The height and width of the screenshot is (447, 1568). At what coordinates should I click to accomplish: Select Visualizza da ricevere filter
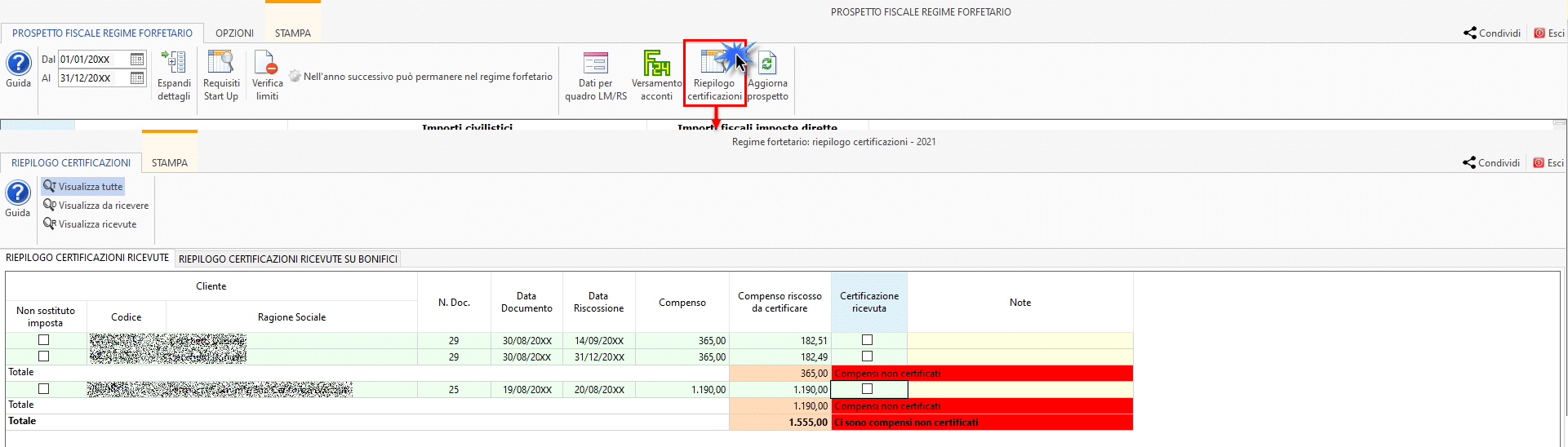coord(96,206)
